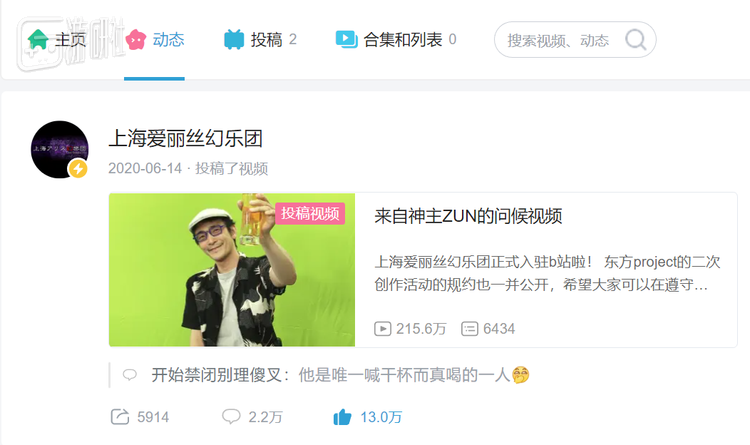Click the lightning badge on the avatar
Image resolution: width=750 pixels, height=445 pixels.
pos(78,168)
